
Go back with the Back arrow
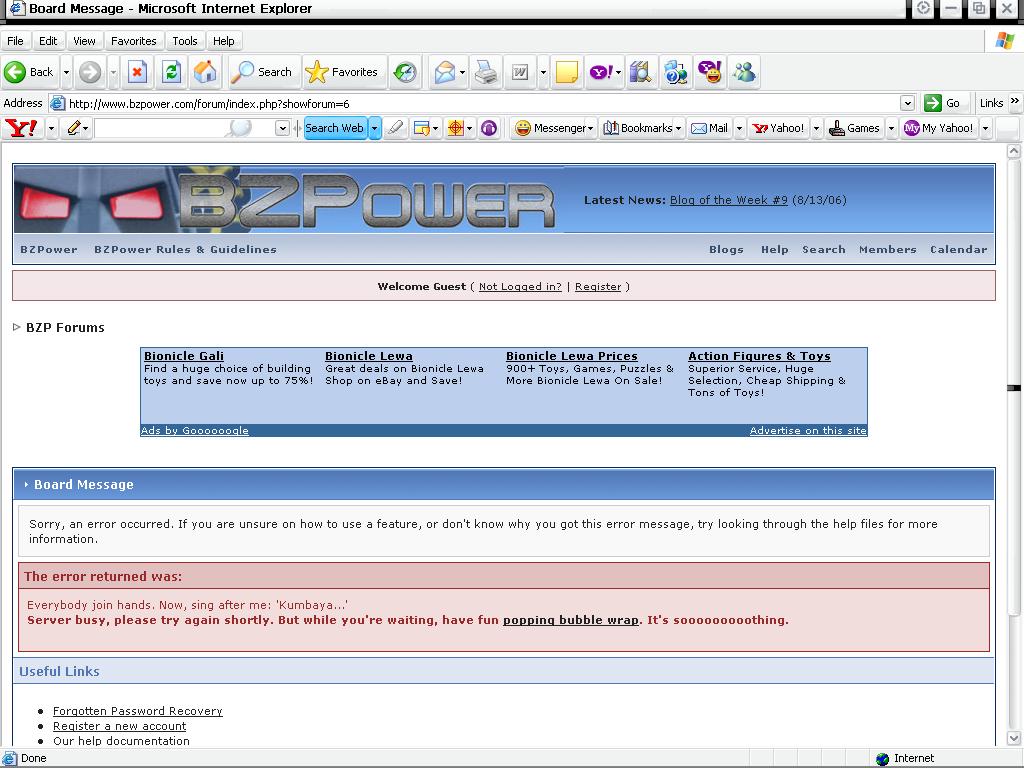pos(29,72)
